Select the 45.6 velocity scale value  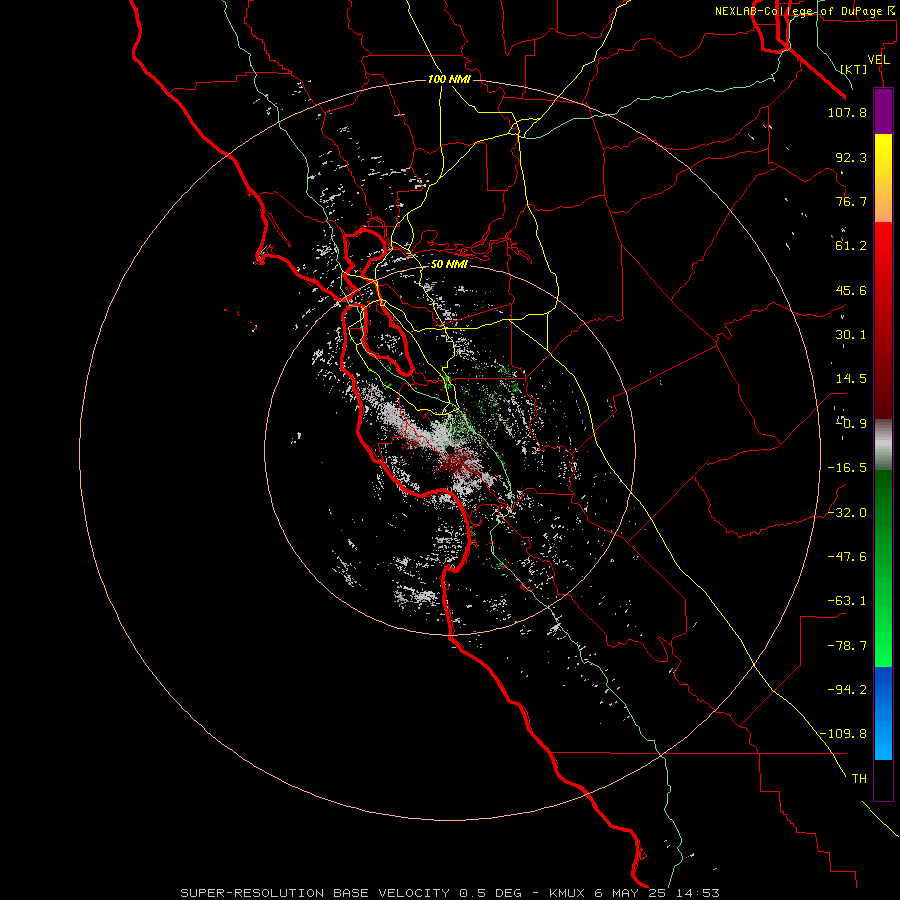[851, 290]
